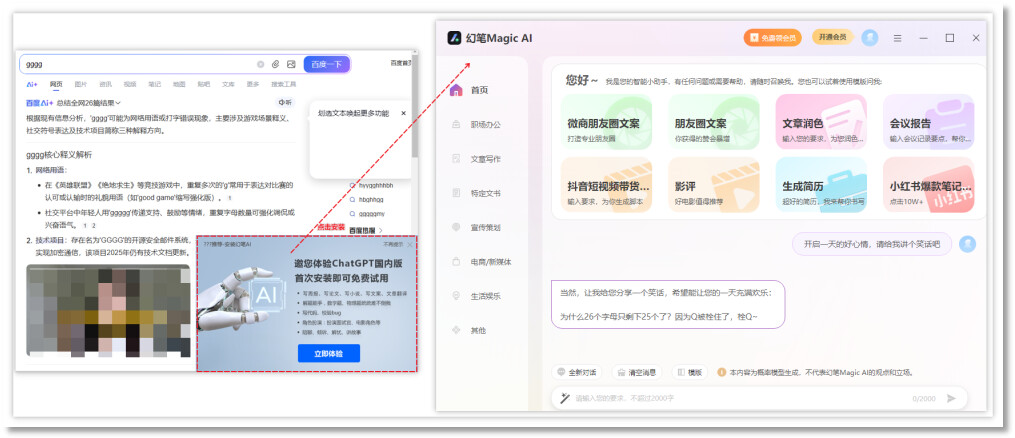Expand the 总结全网26篇结果 dropdown
Image resolution: width=1015 pixels, height=438 pixels.
[x=88, y=103]
